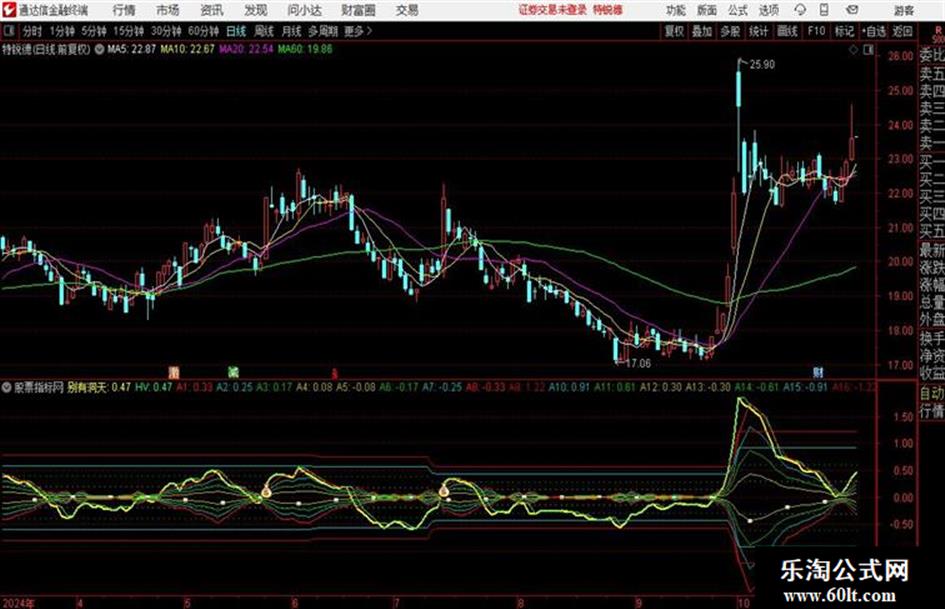945x609 pixels.
Task: Click the 叠加 toolbar button
Action: click(x=702, y=31)
